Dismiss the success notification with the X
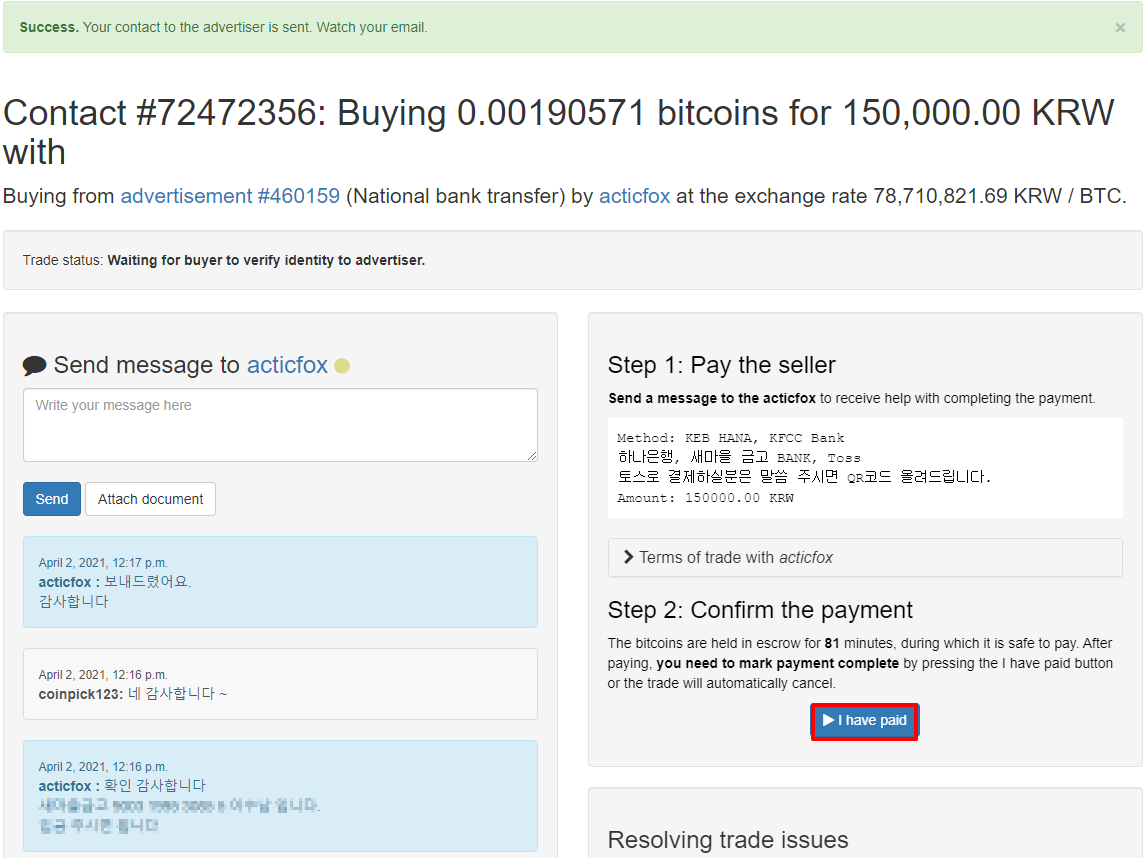 pos(1120,27)
